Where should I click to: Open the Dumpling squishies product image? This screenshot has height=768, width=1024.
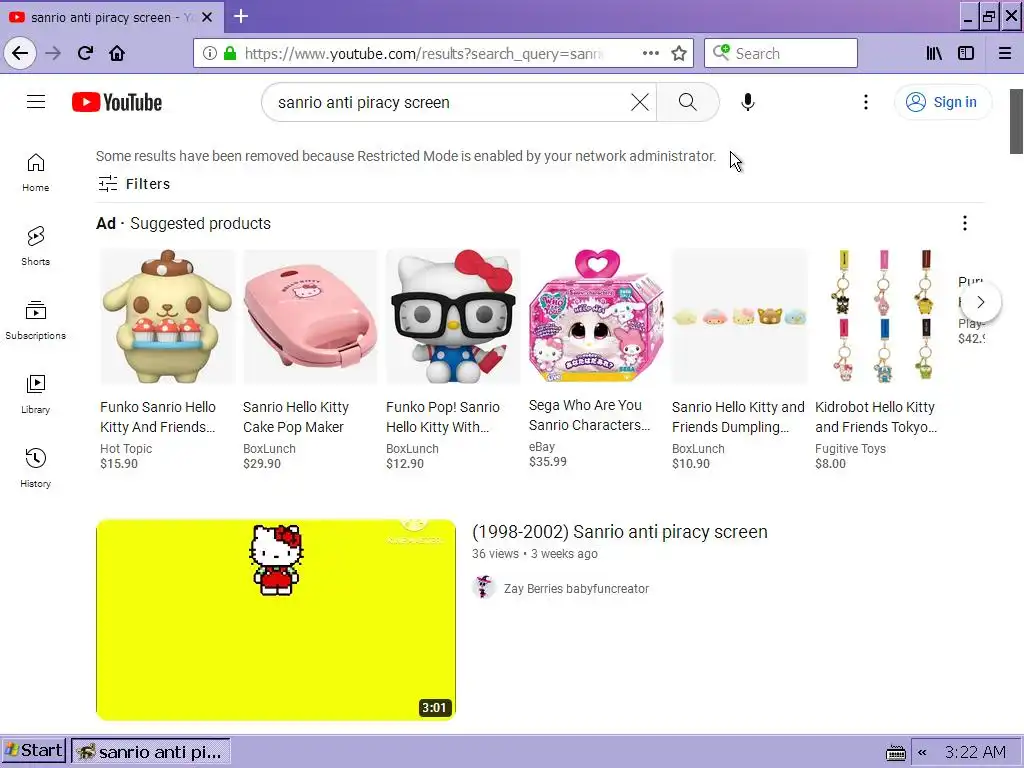pos(739,316)
